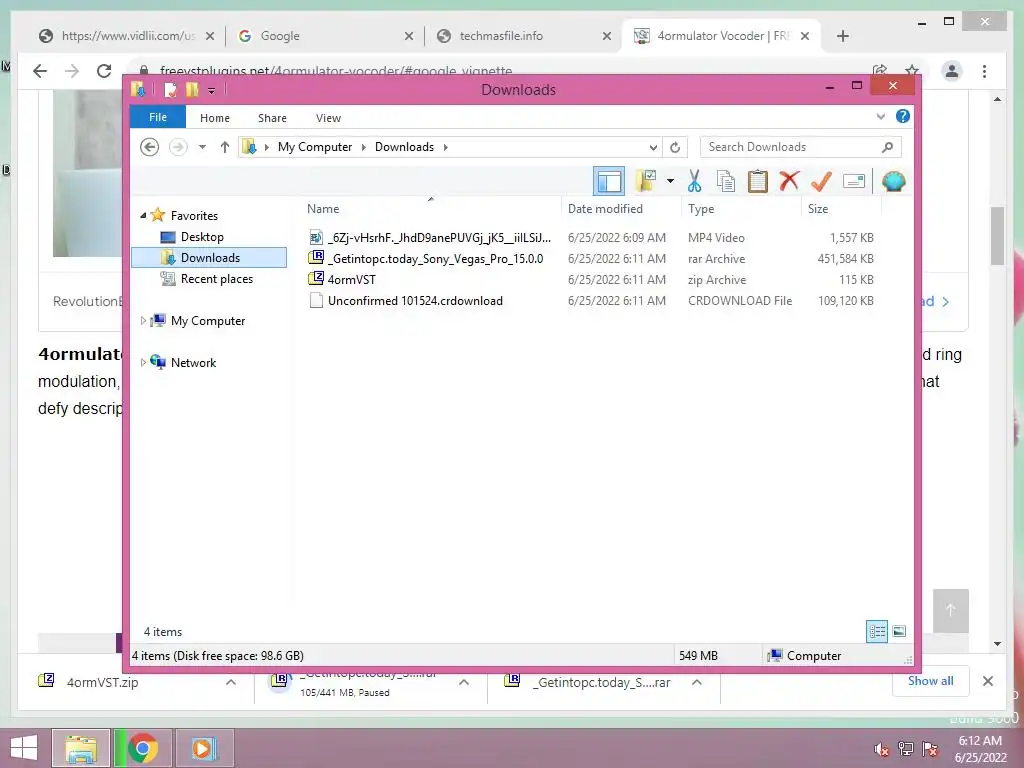Open the Customize Quick Access Toolbar dropdown

(x=212, y=91)
